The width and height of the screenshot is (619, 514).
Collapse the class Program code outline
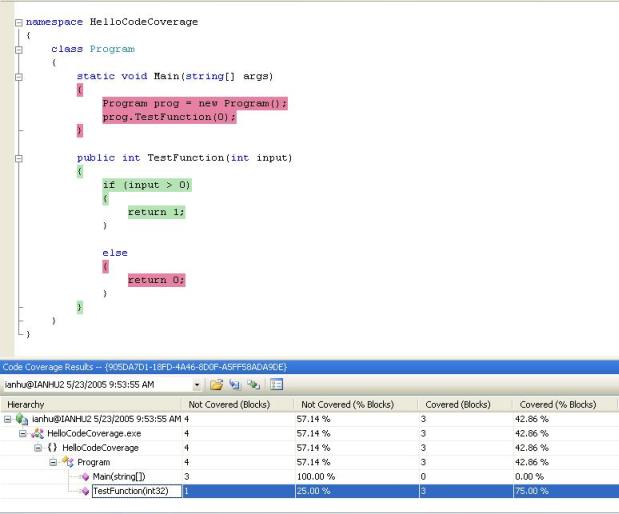point(19,50)
